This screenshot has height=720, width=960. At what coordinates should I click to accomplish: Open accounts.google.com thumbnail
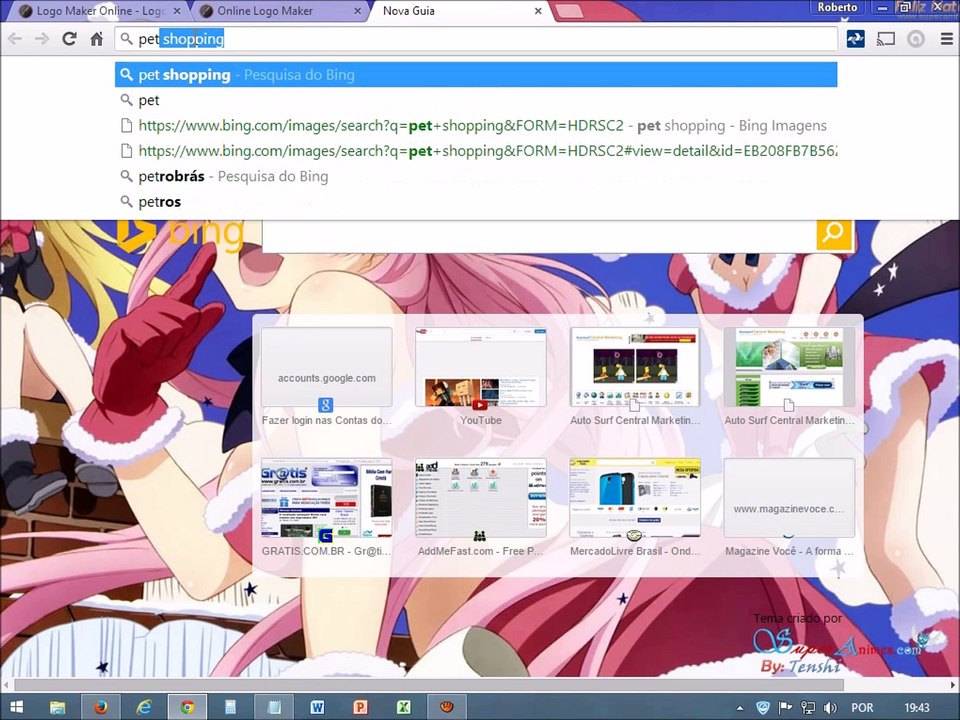click(326, 367)
